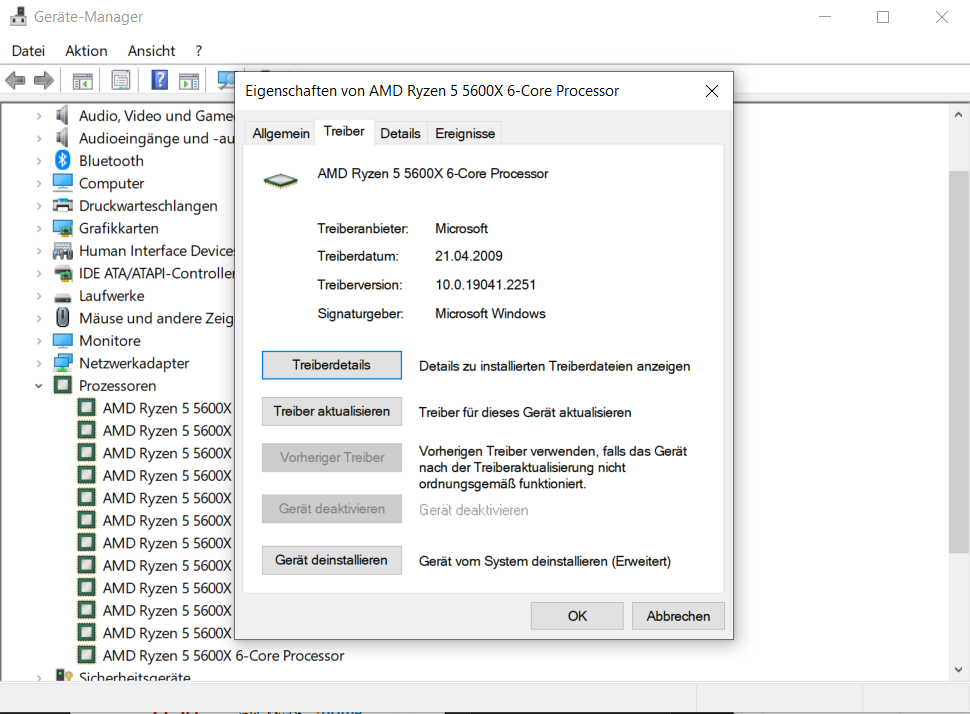Click the 'Microsoft Windows' Signaturgeber value

click(x=491, y=314)
